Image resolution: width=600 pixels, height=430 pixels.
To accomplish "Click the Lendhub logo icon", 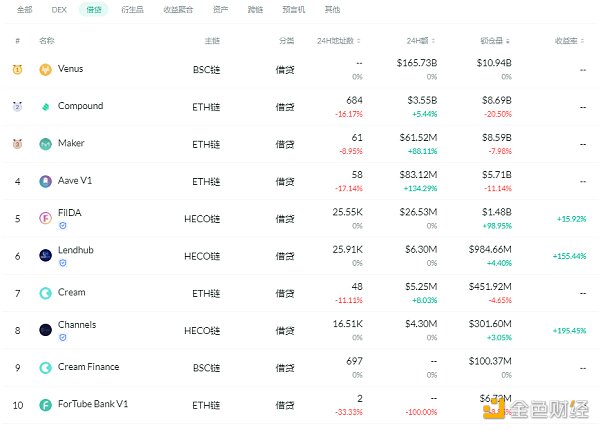I will [46, 255].
